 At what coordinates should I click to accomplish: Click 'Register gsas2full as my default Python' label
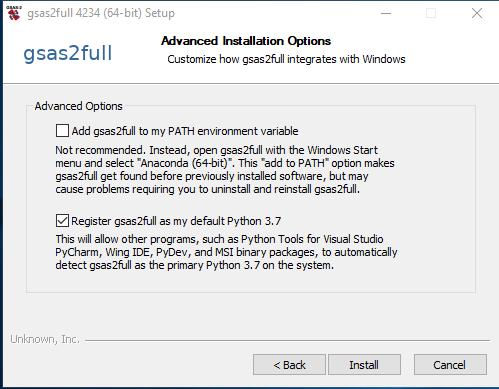coord(176,221)
